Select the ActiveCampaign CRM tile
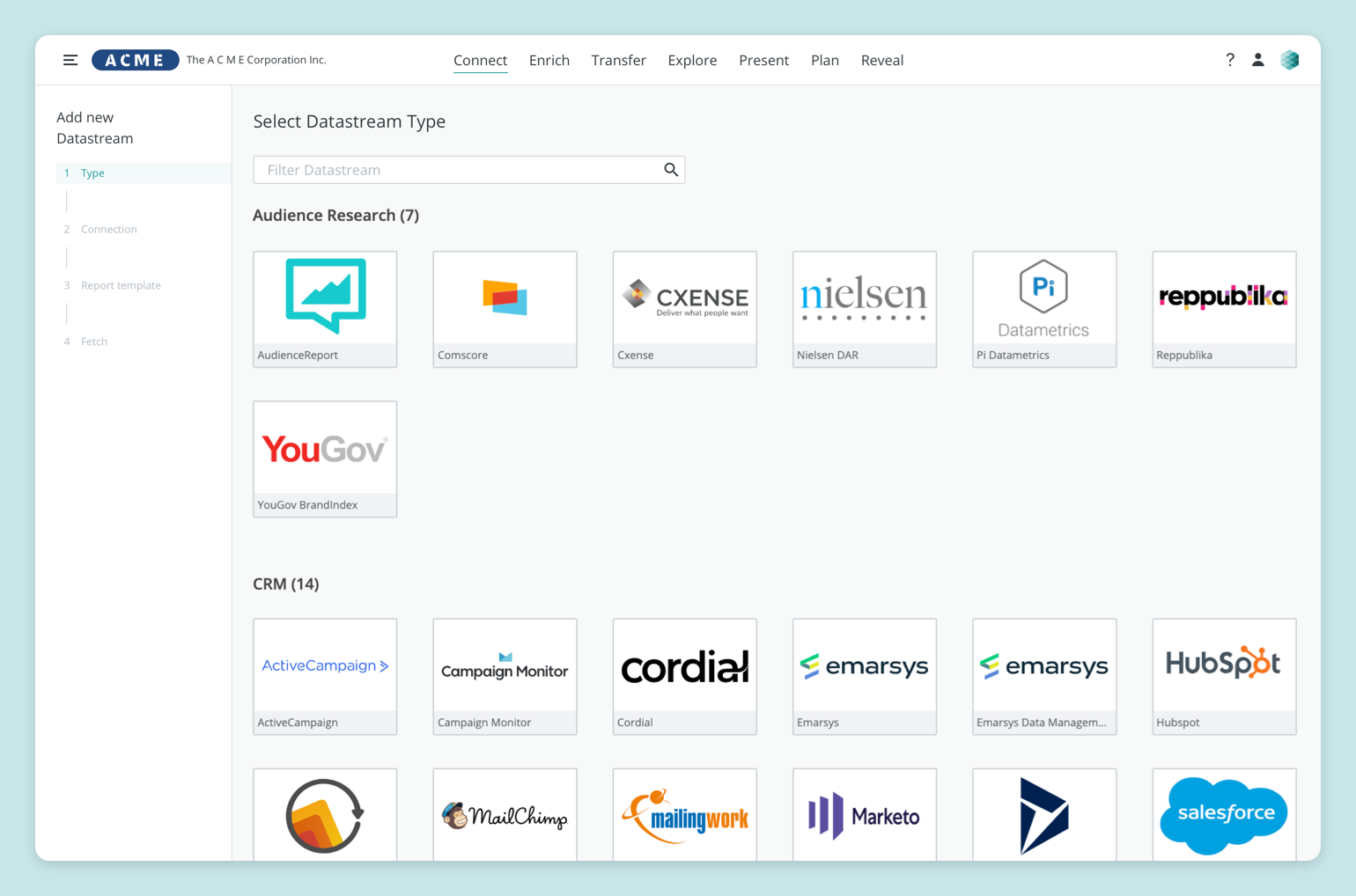 point(325,676)
